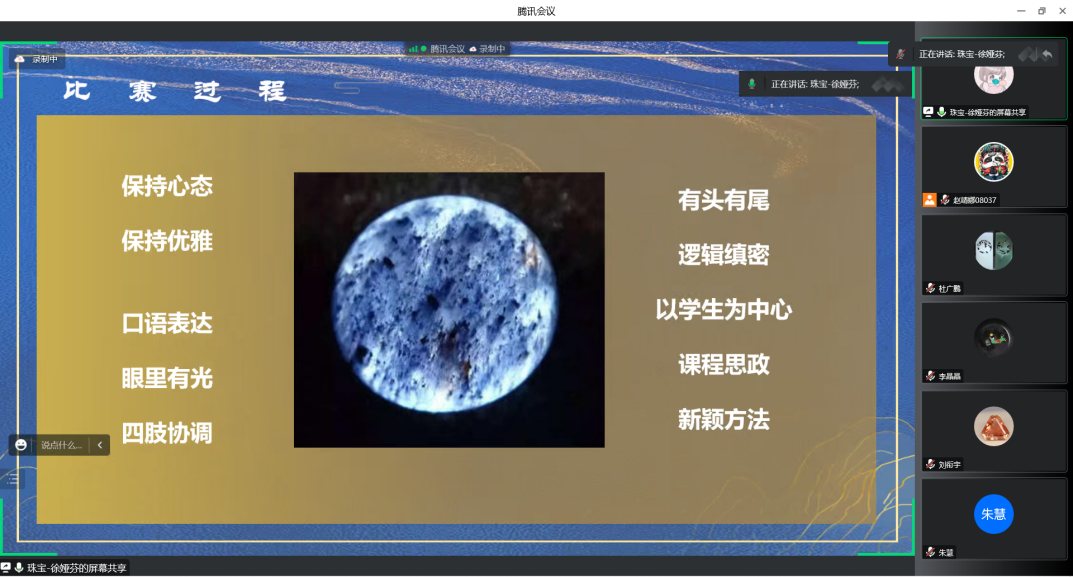Viewport: 1073px width, 577px height.
Task: Click the orange host icon beside 赵晴娜08037
Action: pos(930,200)
